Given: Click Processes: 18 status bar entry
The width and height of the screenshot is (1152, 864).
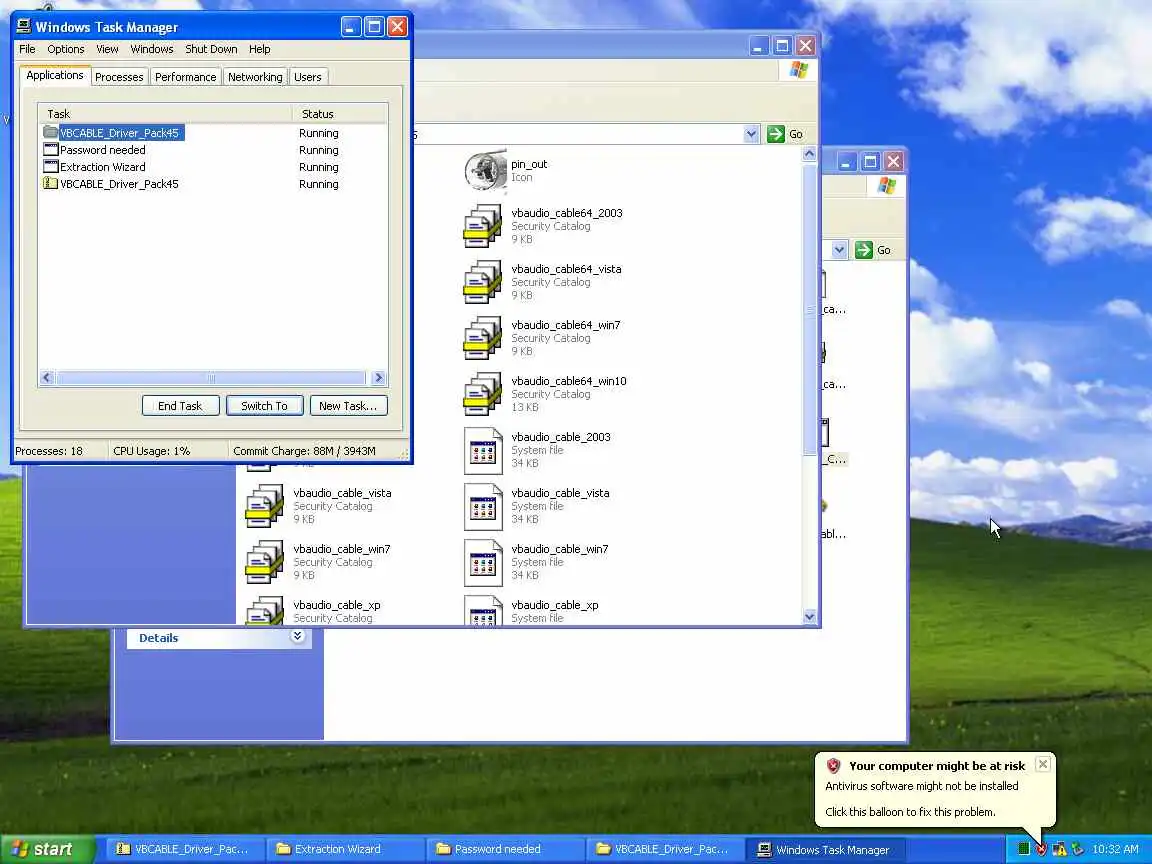Looking at the screenshot, I should pyautogui.click(x=48, y=451).
